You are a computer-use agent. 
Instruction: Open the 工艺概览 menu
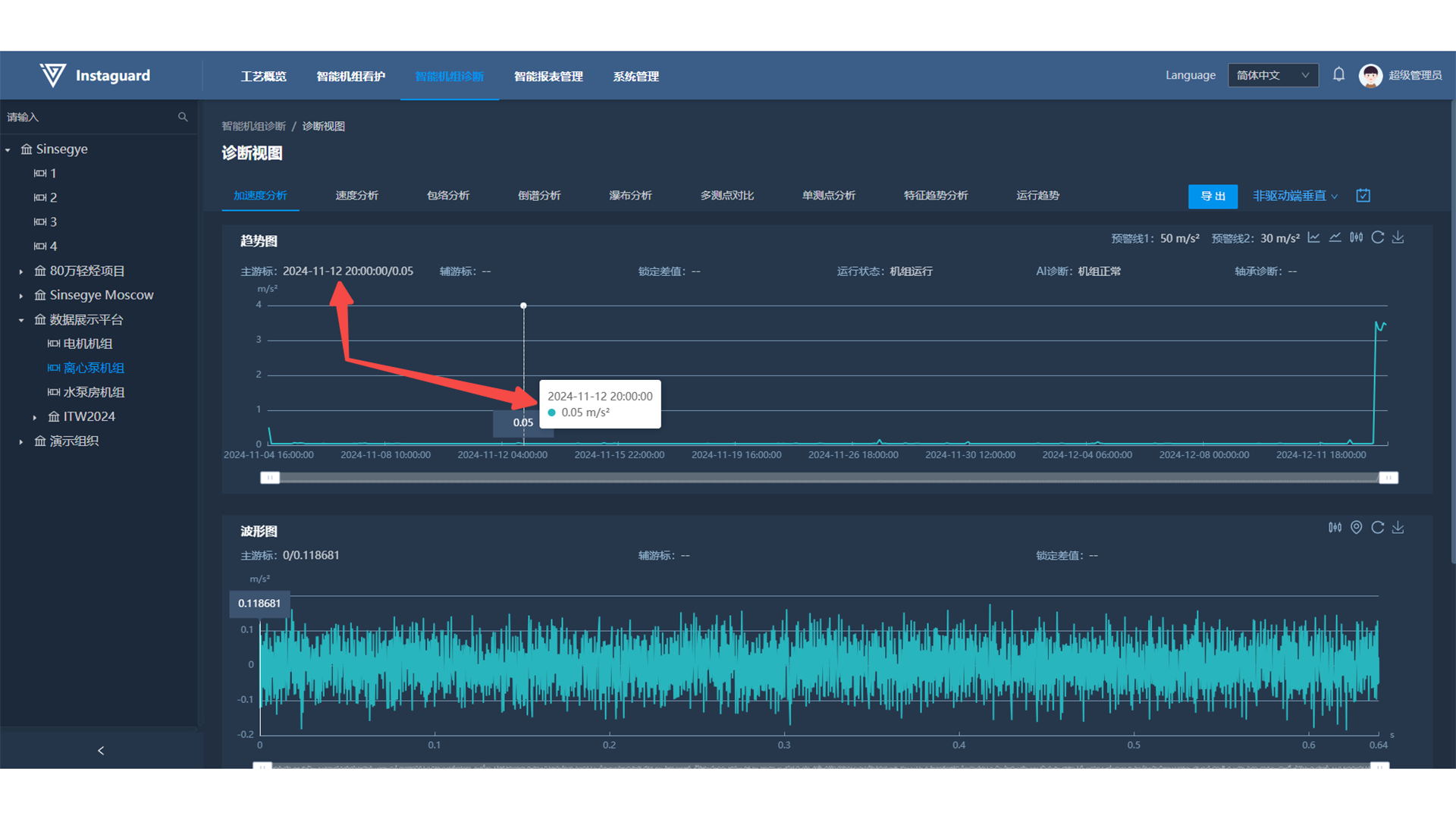pyautogui.click(x=263, y=77)
